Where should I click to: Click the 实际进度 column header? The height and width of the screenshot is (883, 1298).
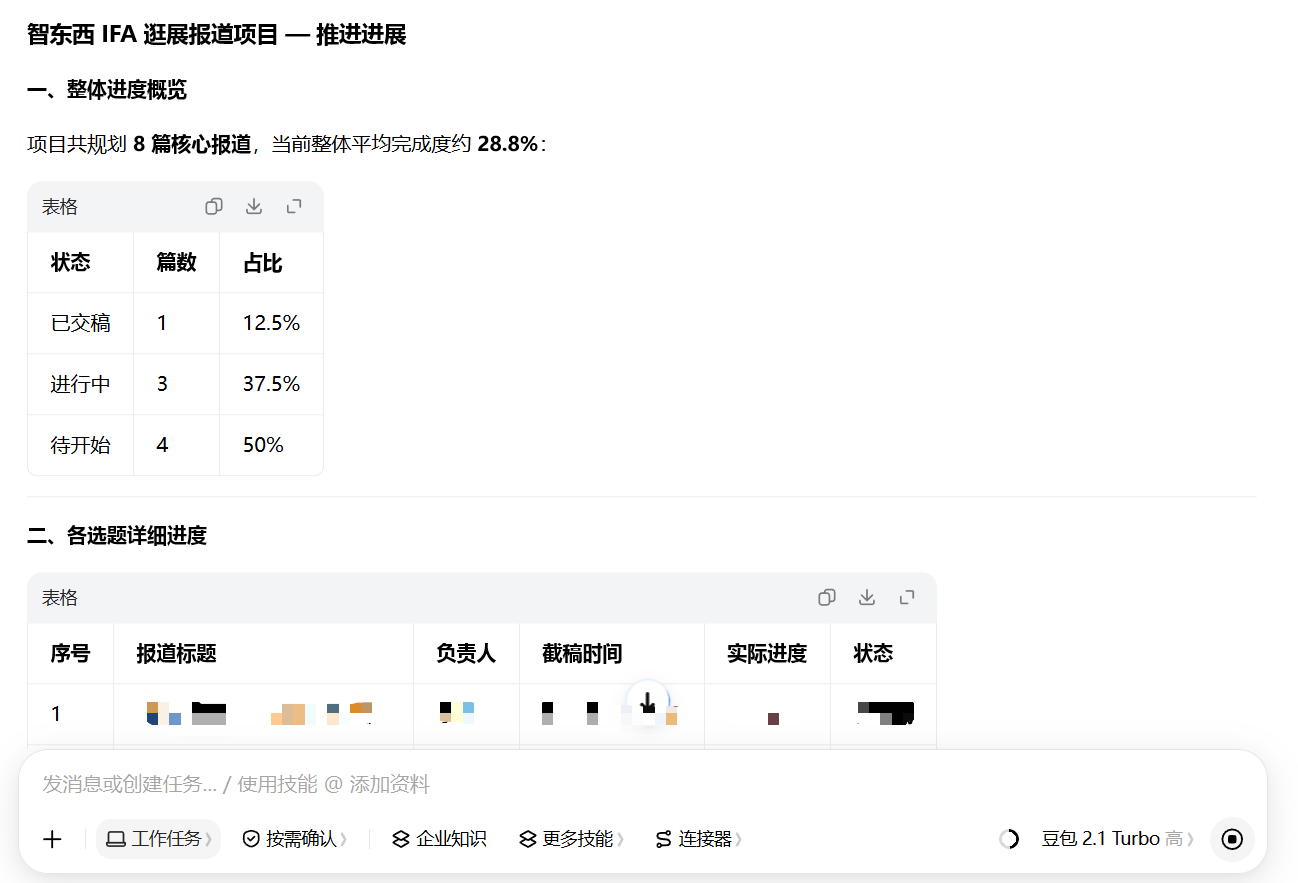point(767,653)
